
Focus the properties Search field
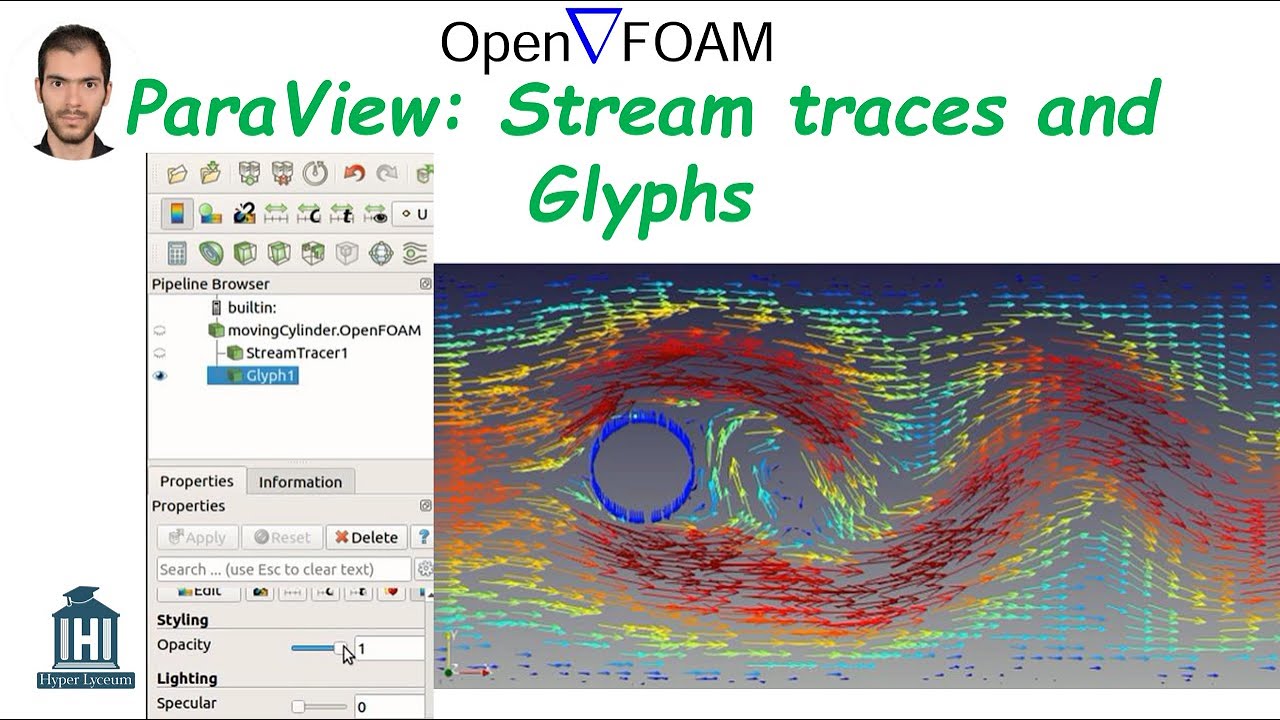tap(284, 569)
